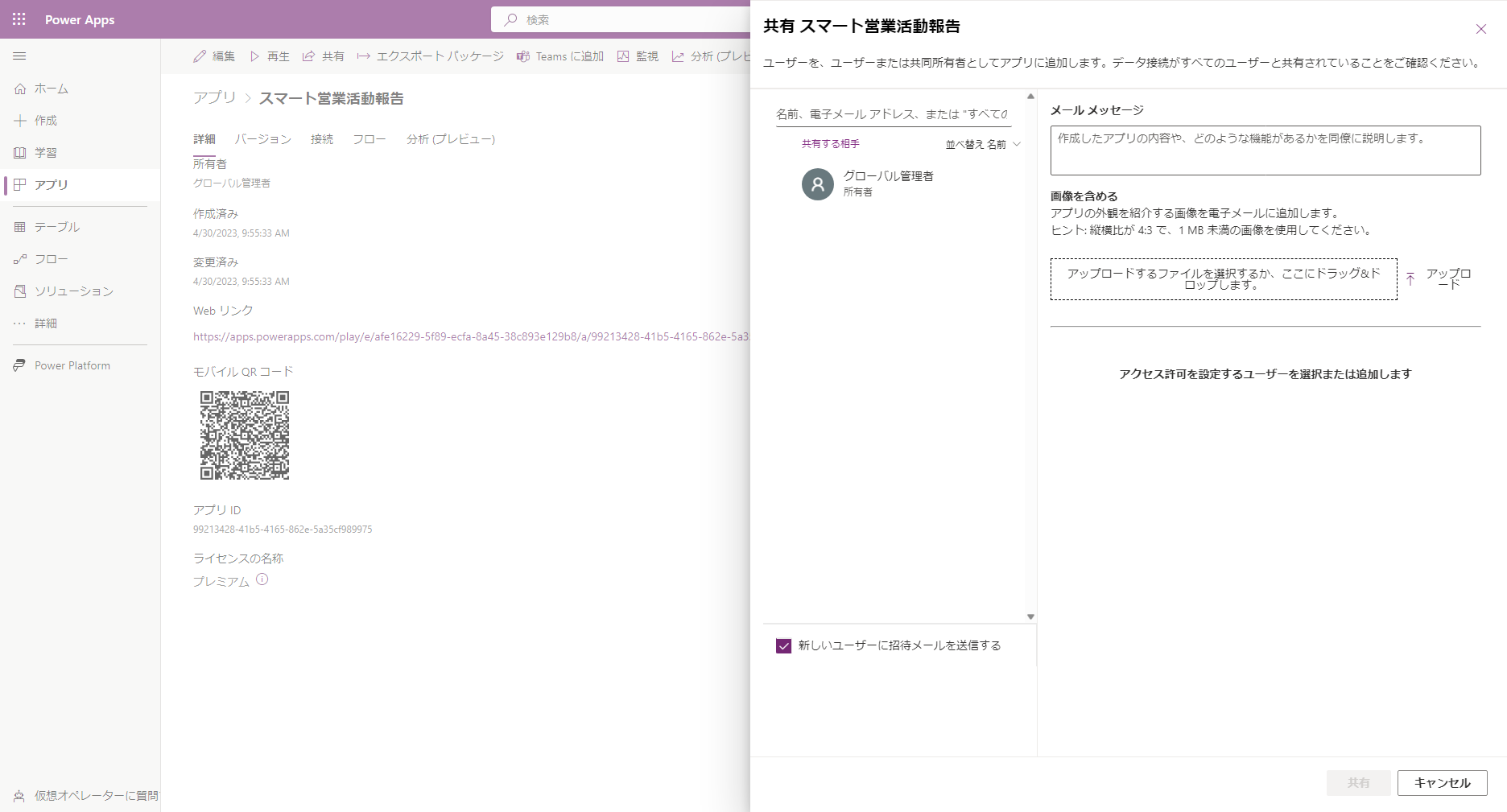Open フロー in the sidebar
The height and width of the screenshot is (812, 1507).
point(52,259)
